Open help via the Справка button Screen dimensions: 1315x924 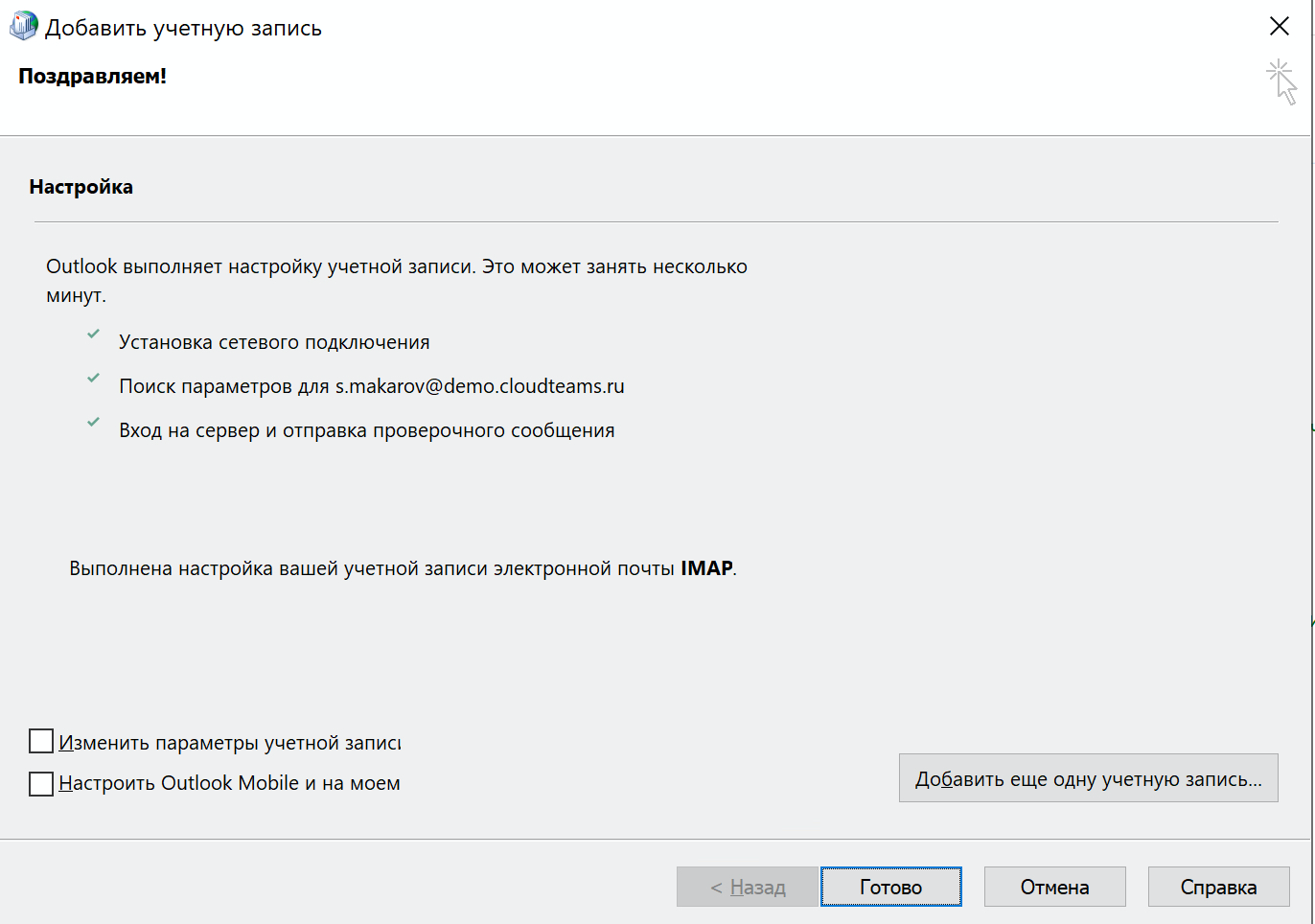pyautogui.click(x=1218, y=887)
